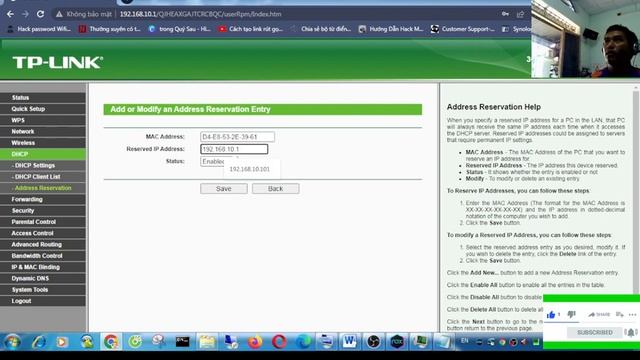
Task: Open Google Chrome in the taskbar
Action: pos(111,342)
